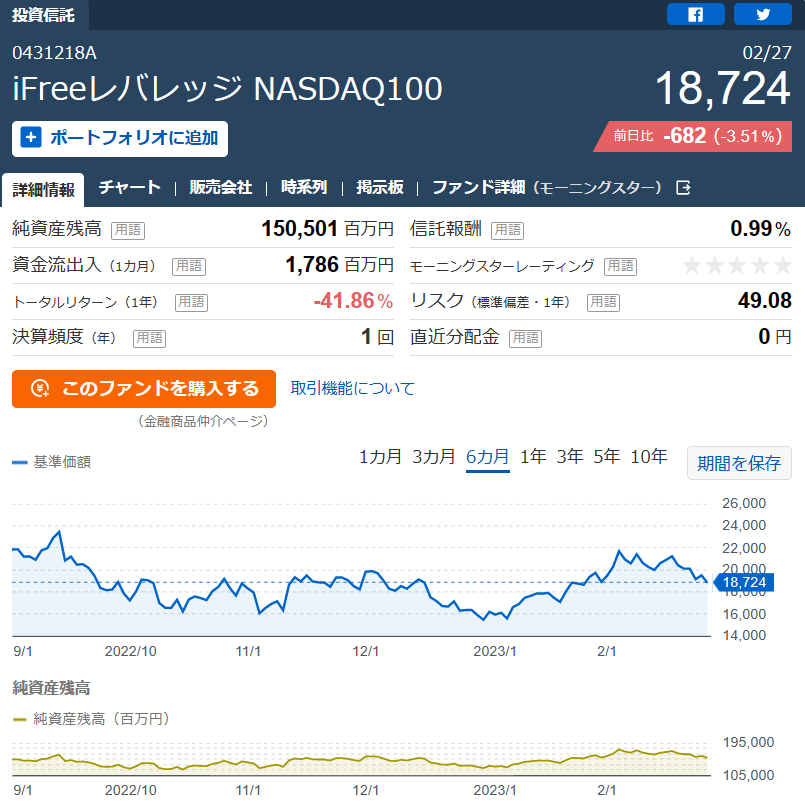Image resolution: width=805 pixels, height=807 pixels.
Task: Open the external-link icon beside ファンド詳細
Action: (x=683, y=188)
